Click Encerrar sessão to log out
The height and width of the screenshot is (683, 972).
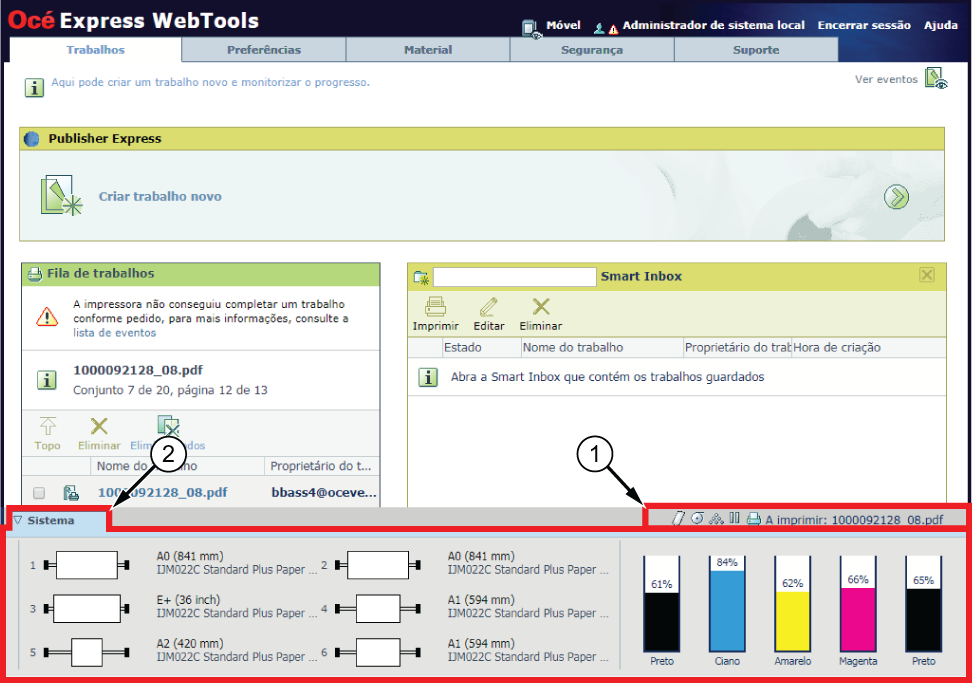(864, 25)
